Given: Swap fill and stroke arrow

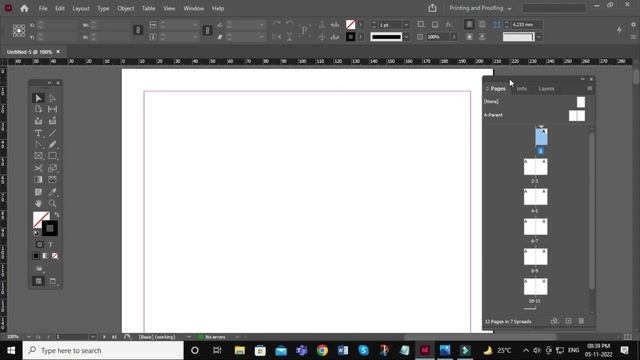Looking at the screenshot, I should click(57, 215).
